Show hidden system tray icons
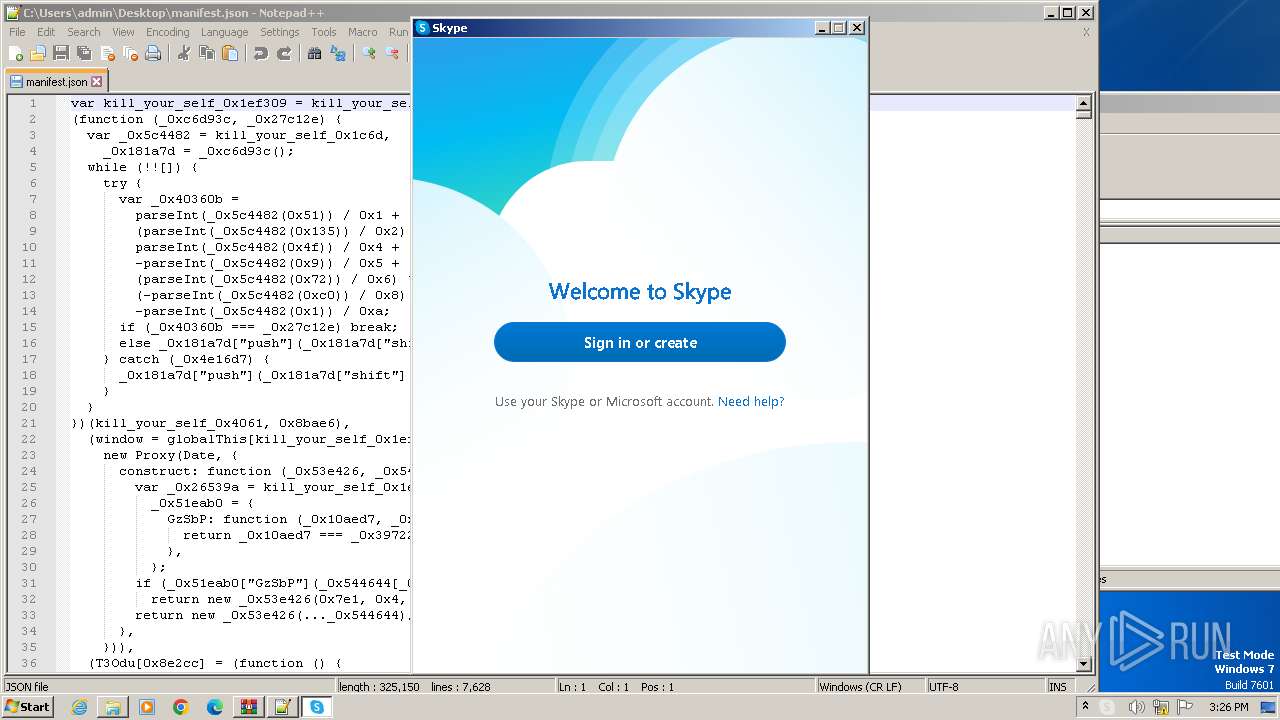The image size is (1280, 720). (x=1085, y=707)
